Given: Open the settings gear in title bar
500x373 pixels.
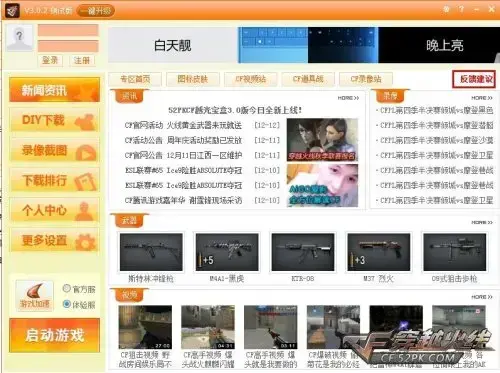Looking at the screenshot, I should tap(446, 9).
